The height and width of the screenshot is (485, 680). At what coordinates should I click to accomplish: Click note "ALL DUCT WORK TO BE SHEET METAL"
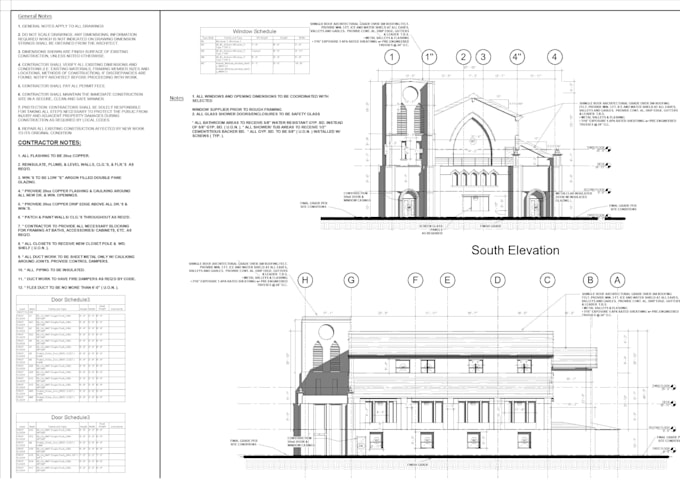(x=76, y=259)
